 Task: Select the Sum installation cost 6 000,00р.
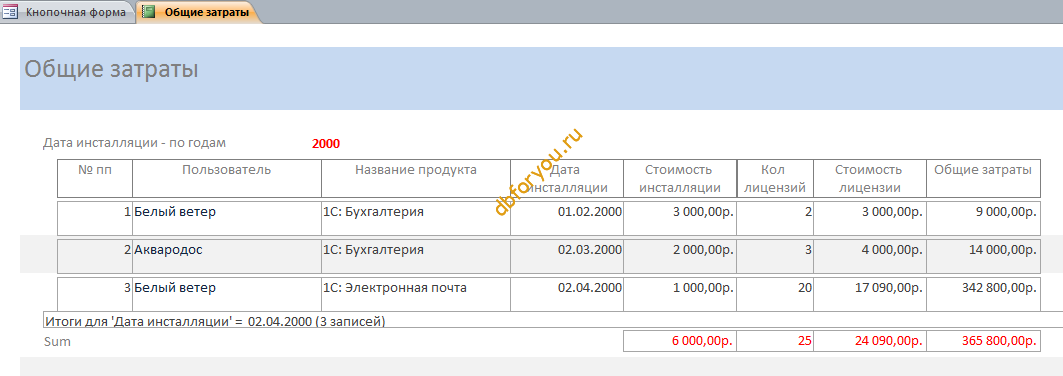tap(680, 341)
